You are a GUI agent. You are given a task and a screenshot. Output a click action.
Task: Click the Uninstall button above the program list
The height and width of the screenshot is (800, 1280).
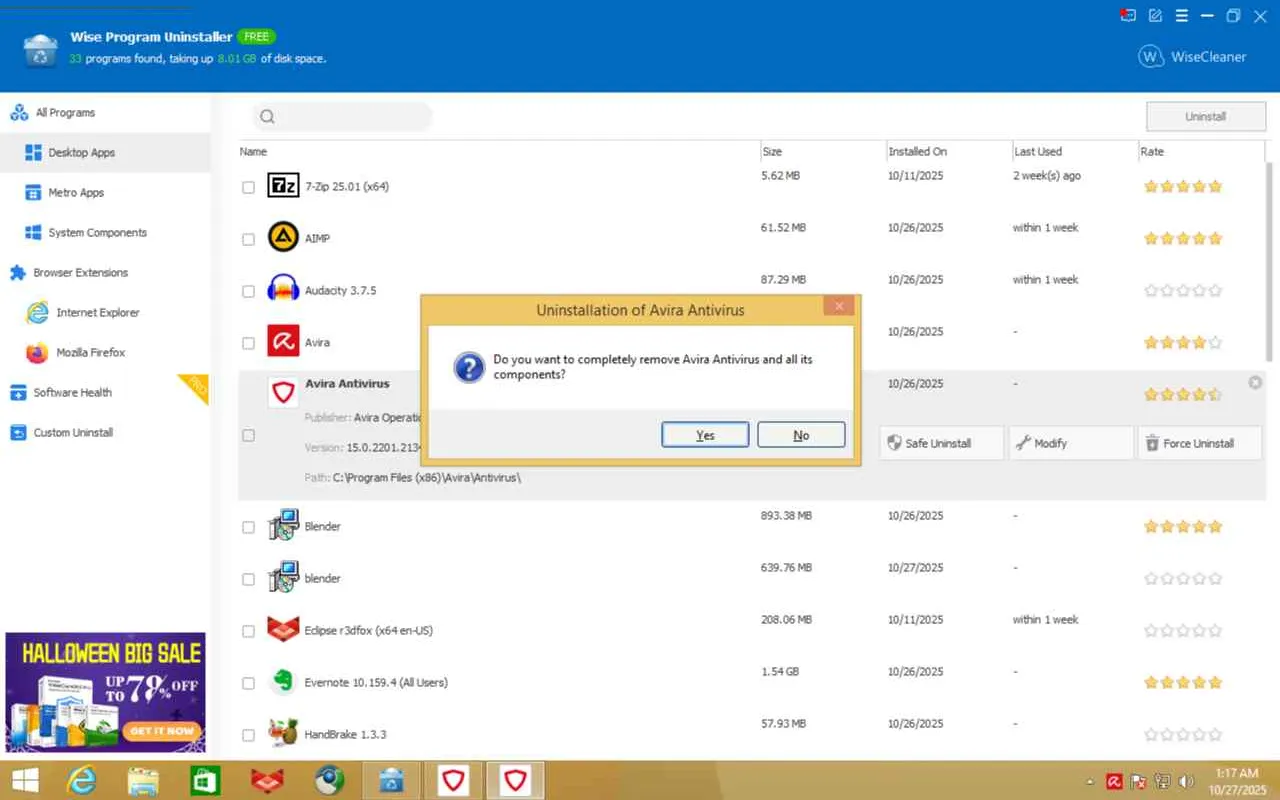1205,117
